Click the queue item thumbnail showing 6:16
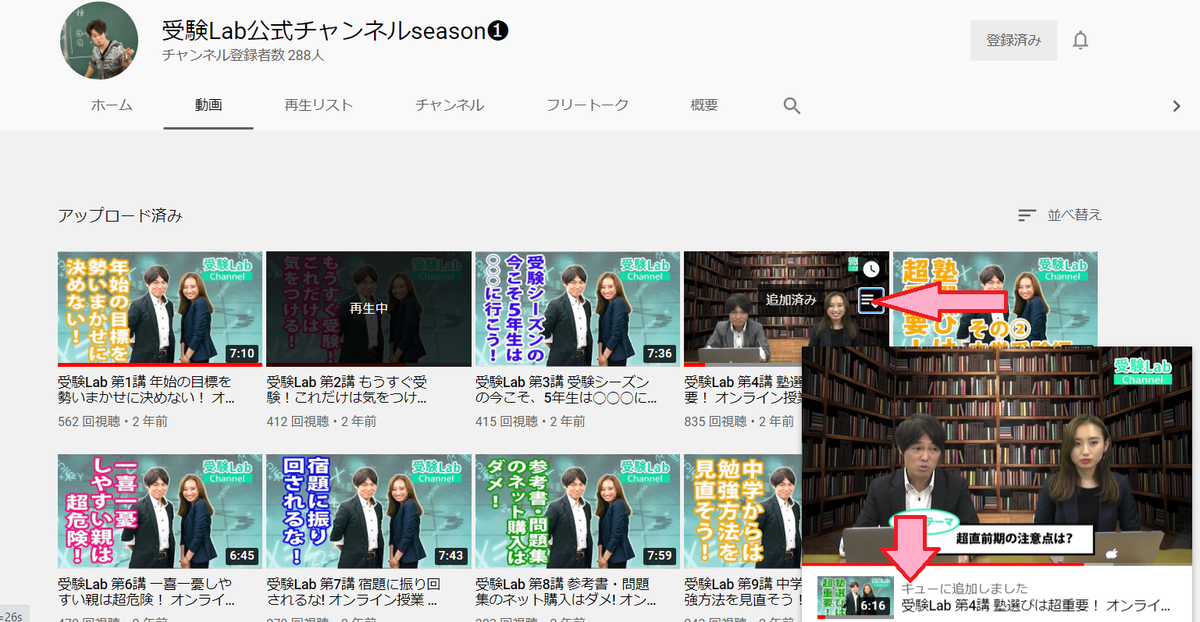The height and width of the screenshot is (622, 1200). coord(853,597)
